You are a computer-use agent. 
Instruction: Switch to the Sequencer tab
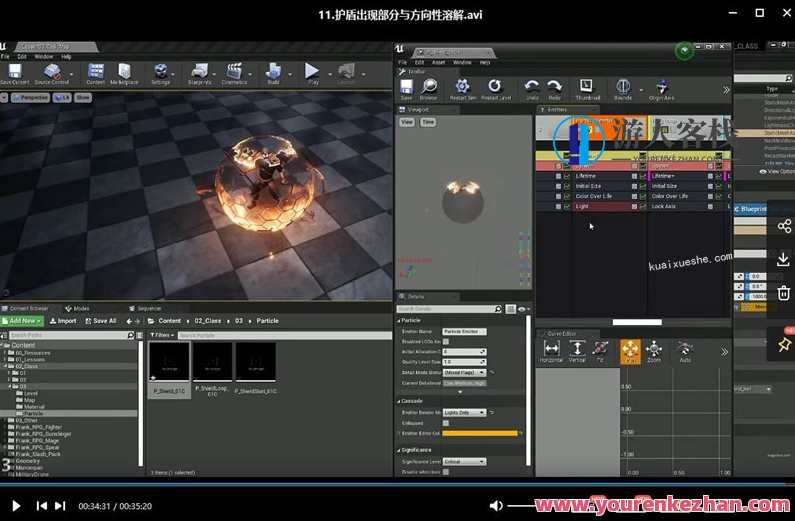point(145,308)
